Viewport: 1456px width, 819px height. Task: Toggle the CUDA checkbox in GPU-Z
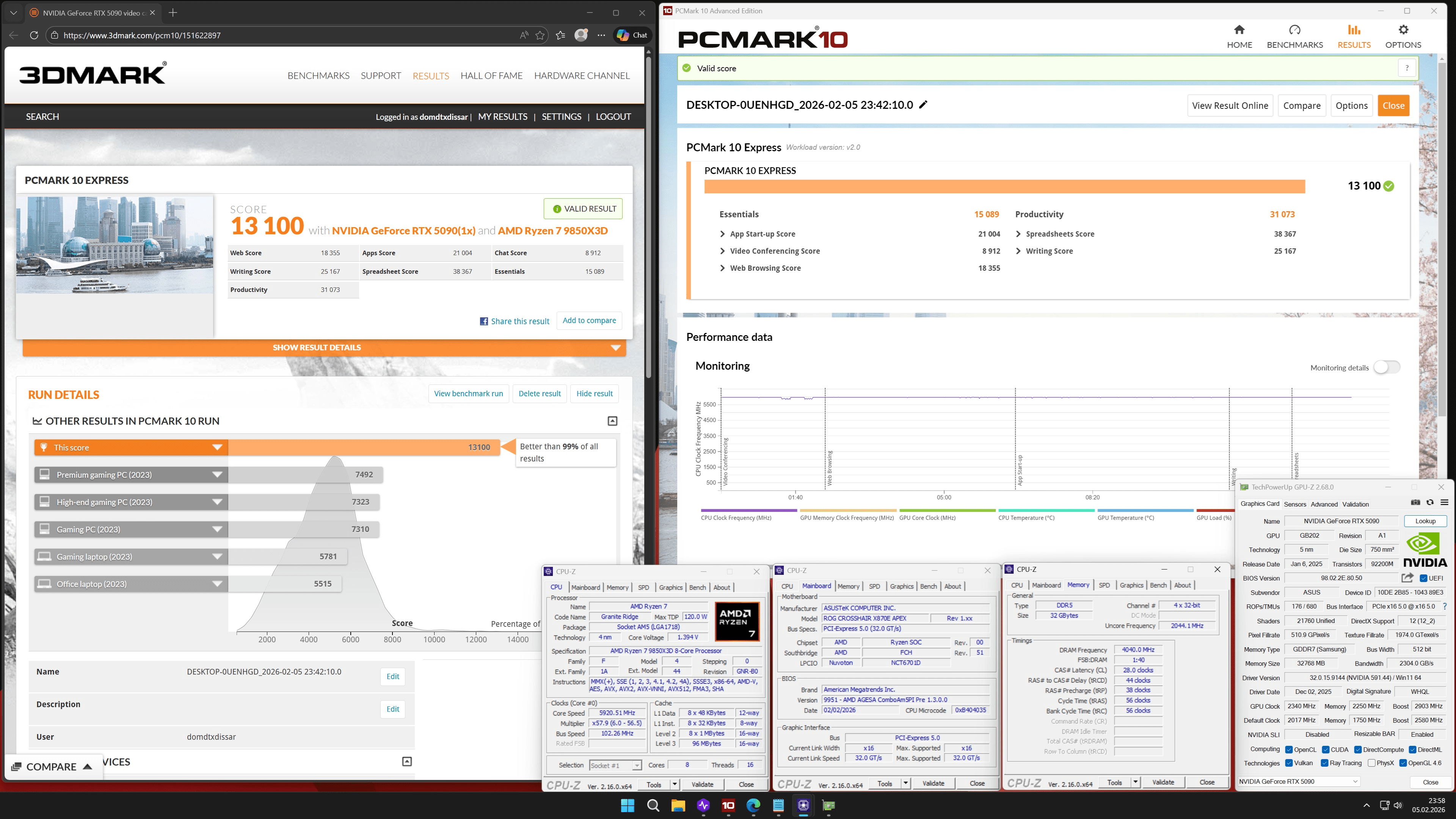(x=1326, y=750)
